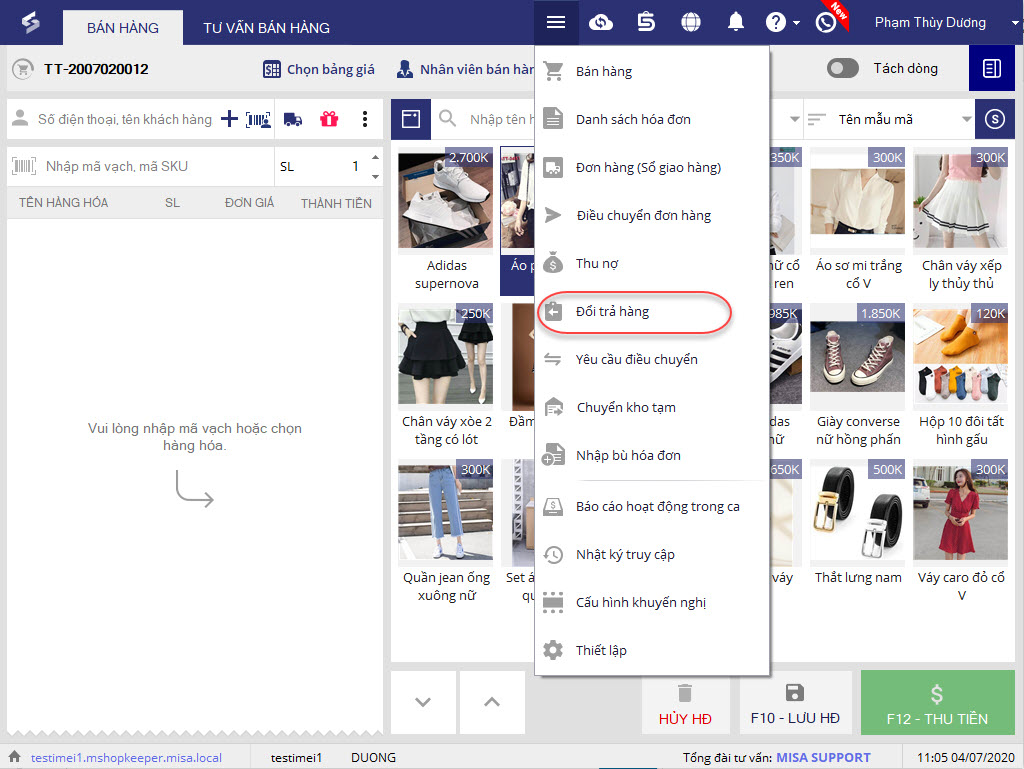Screen dimensions: 1024x769
Task: Select Điều chuyển đơn hàng menu item
Action: (x=652, y=215)
